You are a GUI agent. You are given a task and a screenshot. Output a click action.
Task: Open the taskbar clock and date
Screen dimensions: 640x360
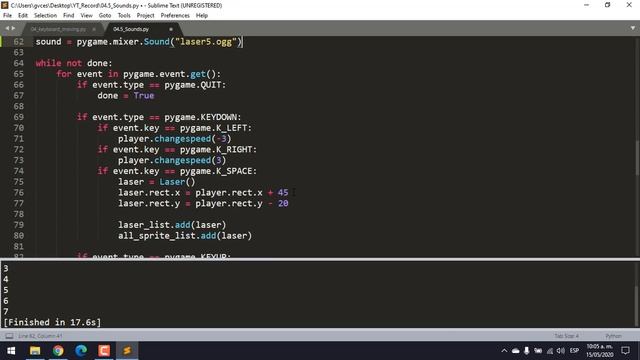(x=600, y=351)
